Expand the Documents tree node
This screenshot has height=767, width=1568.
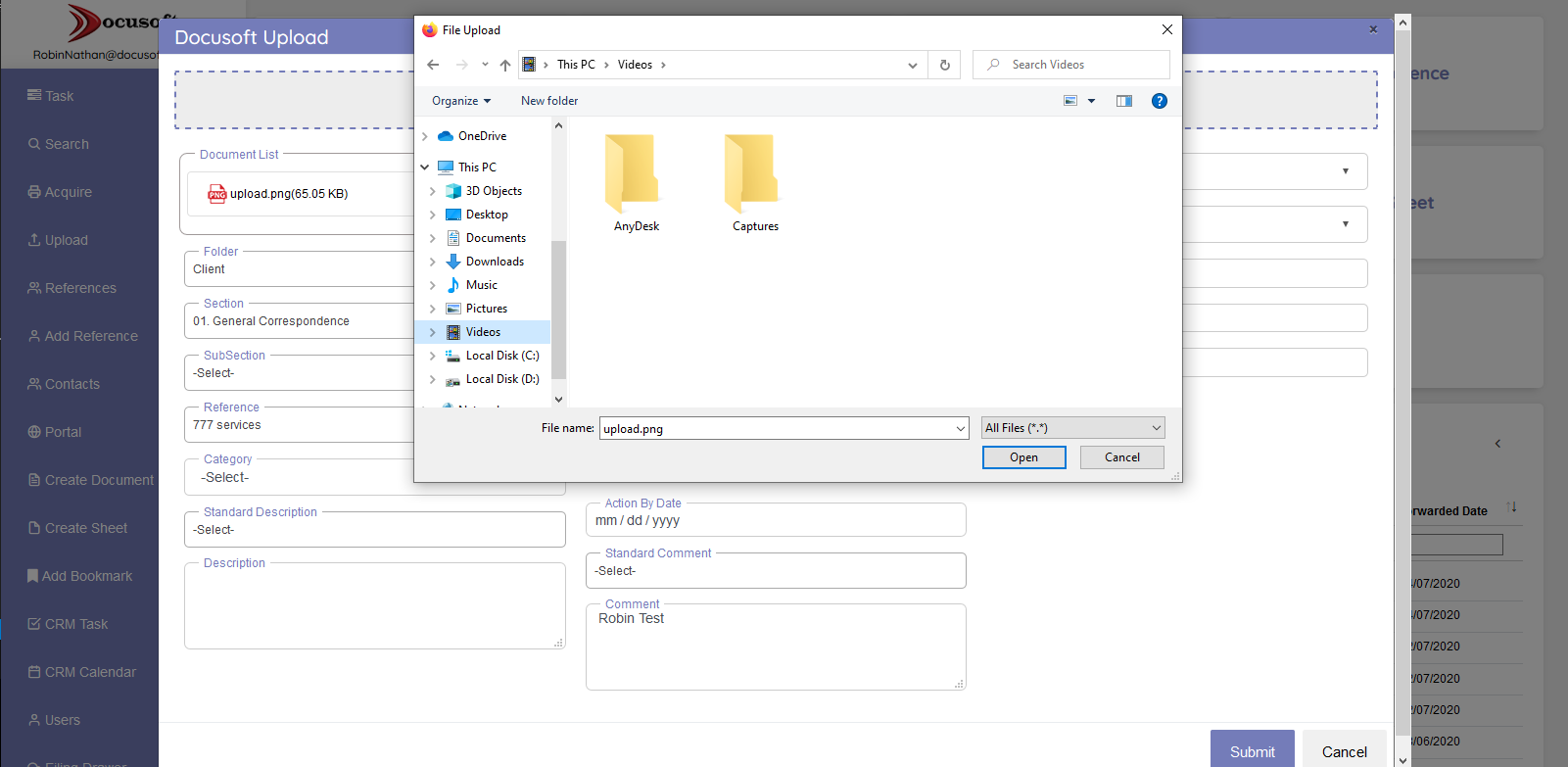tap(433, 238)
